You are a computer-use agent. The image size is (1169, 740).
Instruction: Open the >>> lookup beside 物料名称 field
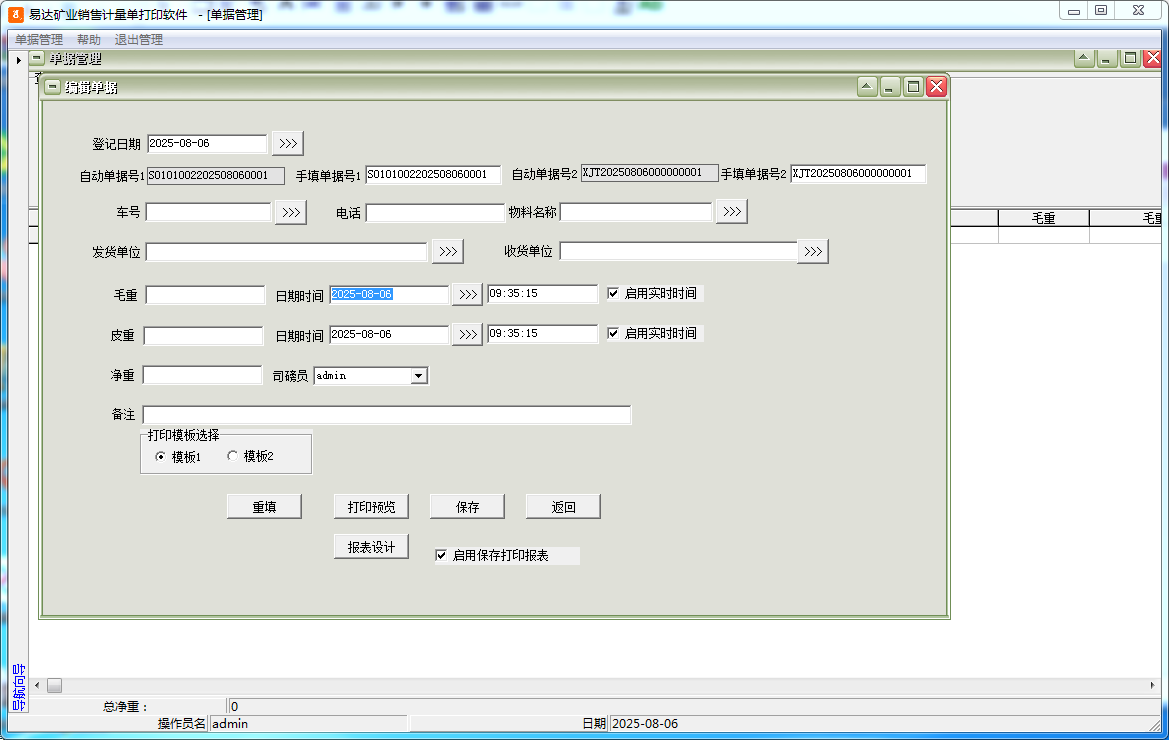pos(732,211)
